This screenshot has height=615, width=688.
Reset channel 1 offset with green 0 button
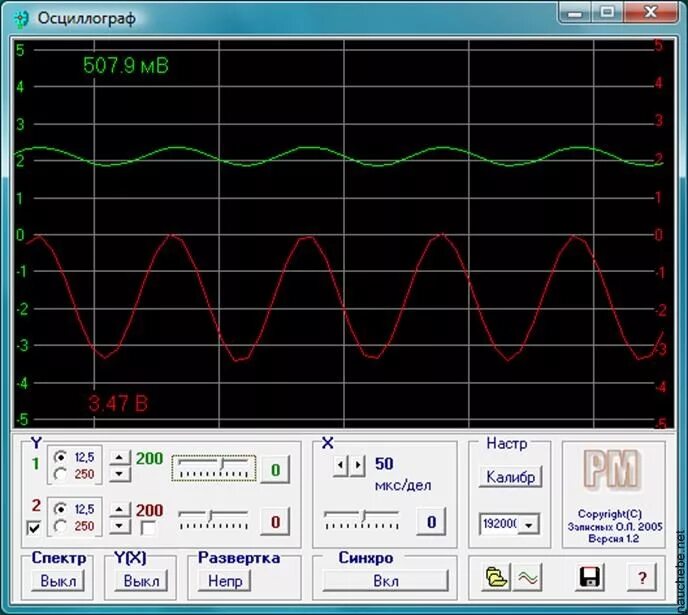[x=275, y=470]
